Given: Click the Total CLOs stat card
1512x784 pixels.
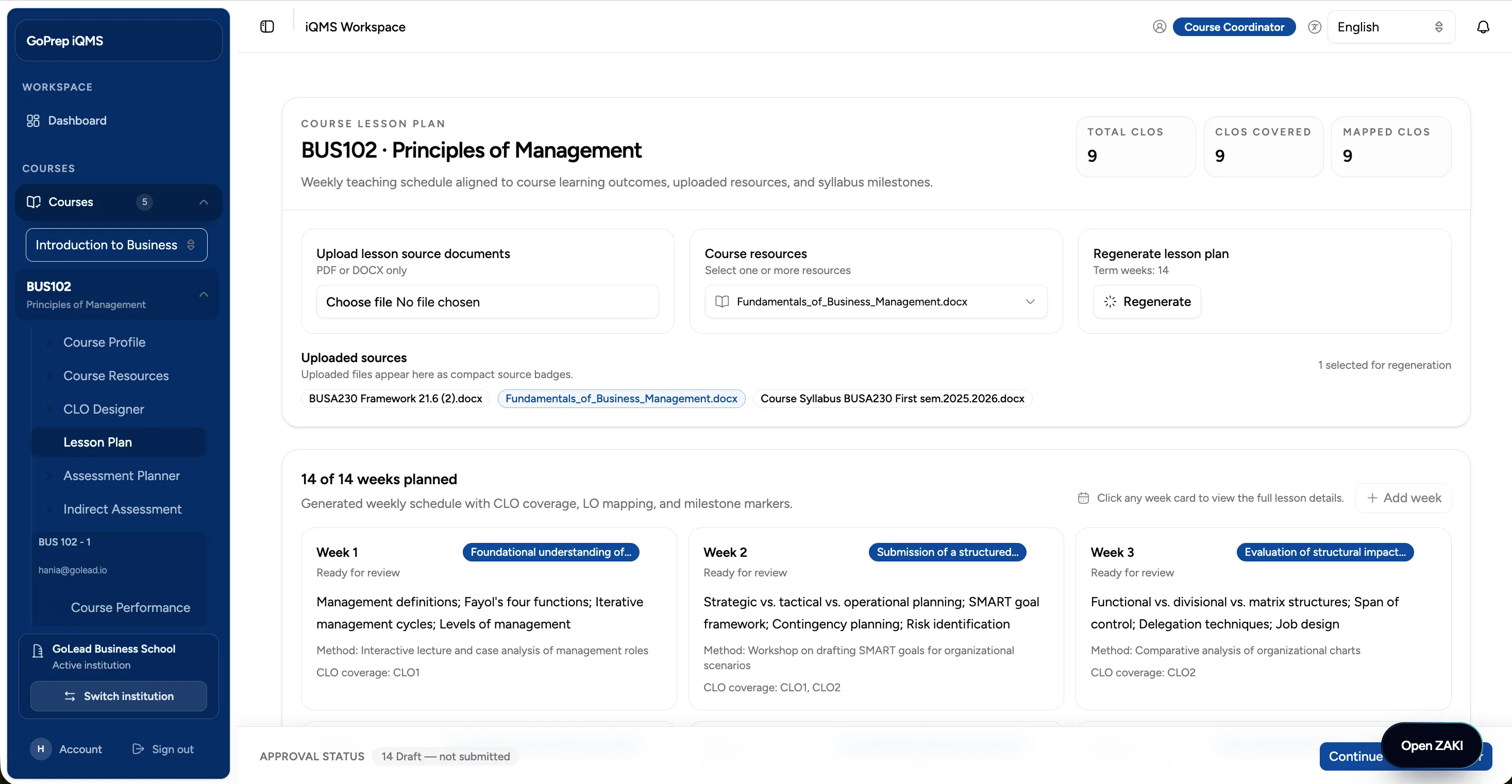Looking at the screenshot, I should pyautogui.click(x=1135, y=147).
